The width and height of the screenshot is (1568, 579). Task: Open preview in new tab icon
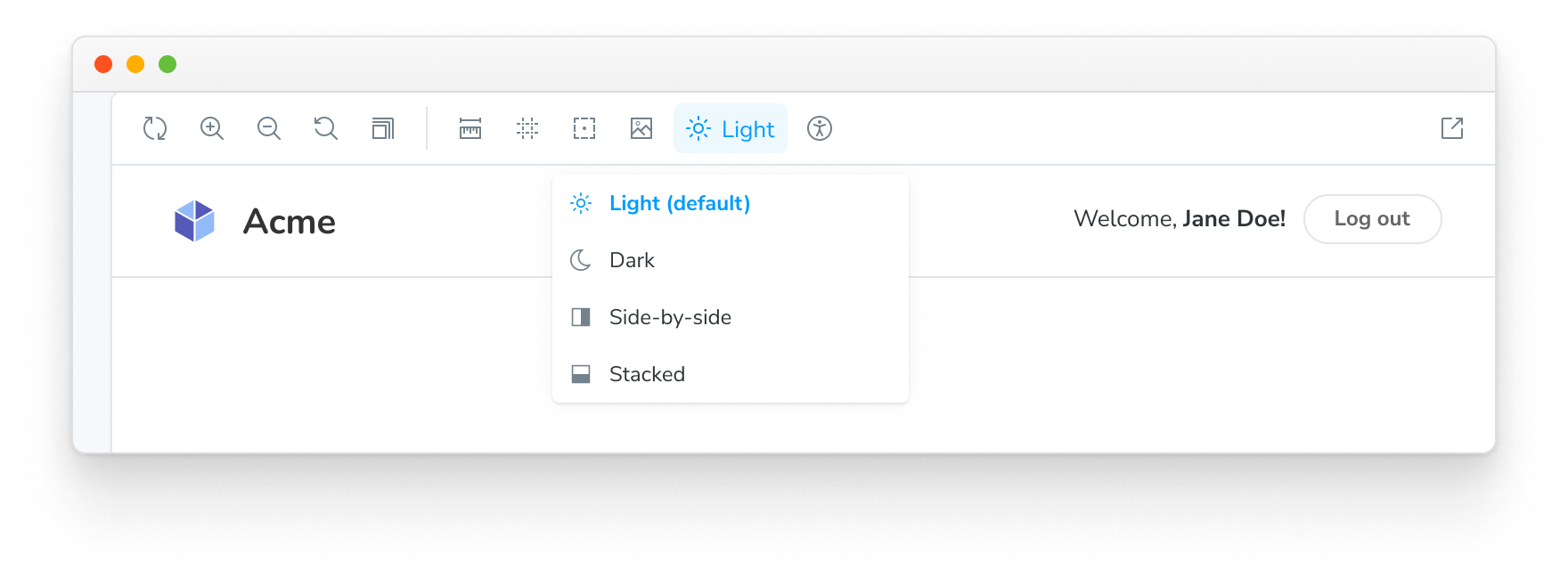point(1452,129)
